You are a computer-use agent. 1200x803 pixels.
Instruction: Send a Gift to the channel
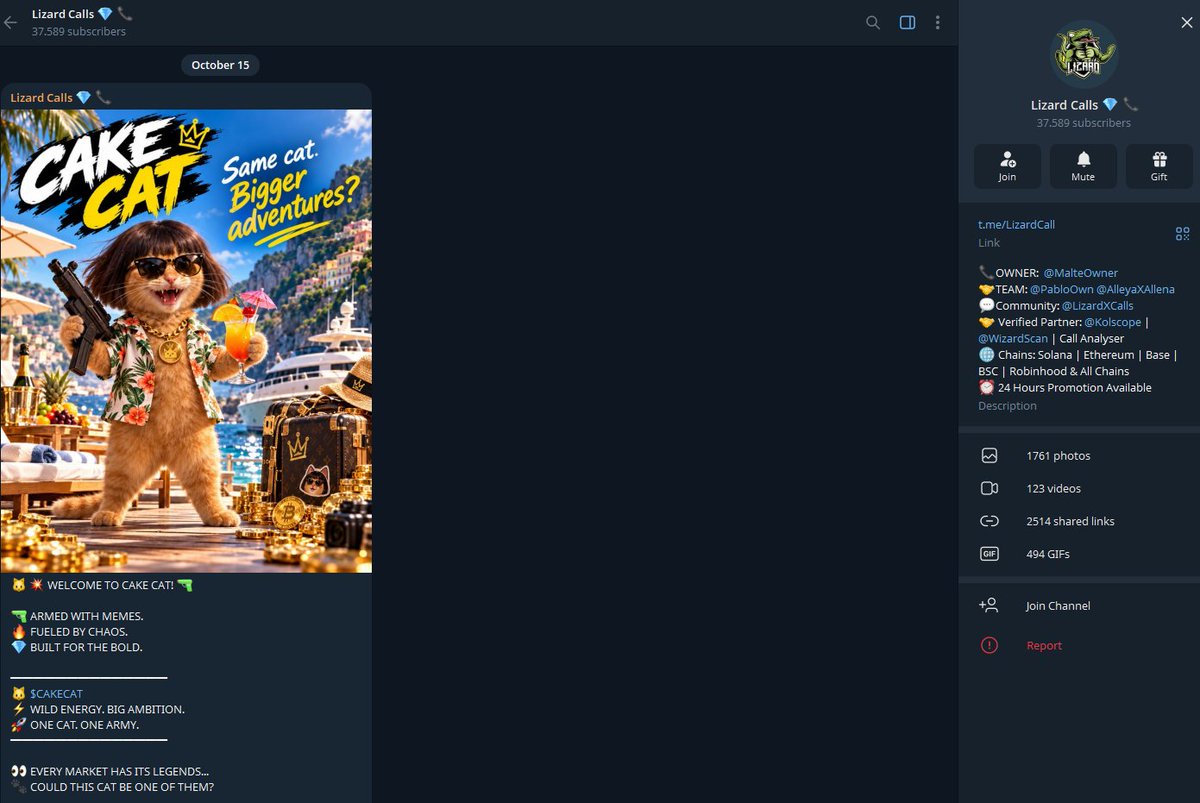click(1159, 166)
